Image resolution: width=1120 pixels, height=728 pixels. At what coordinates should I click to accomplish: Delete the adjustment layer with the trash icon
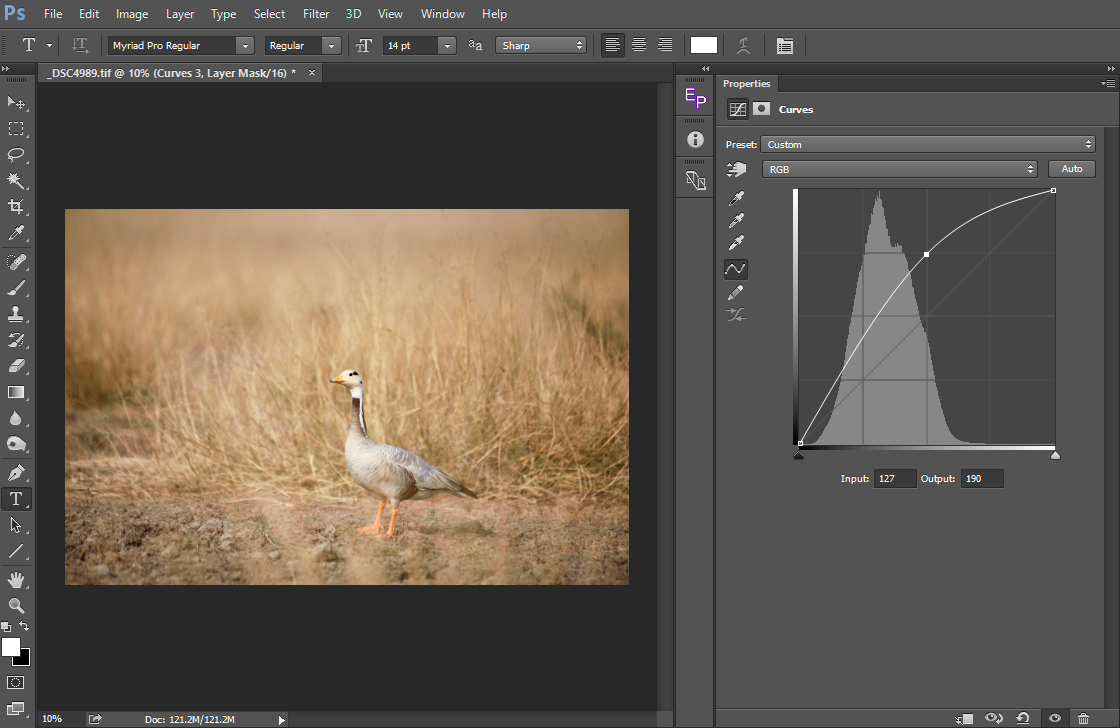point(1084,718)
